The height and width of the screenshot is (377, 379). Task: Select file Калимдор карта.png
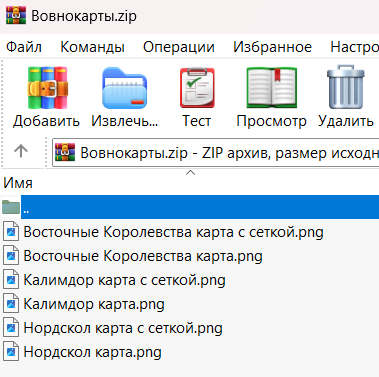coord(94,304)
